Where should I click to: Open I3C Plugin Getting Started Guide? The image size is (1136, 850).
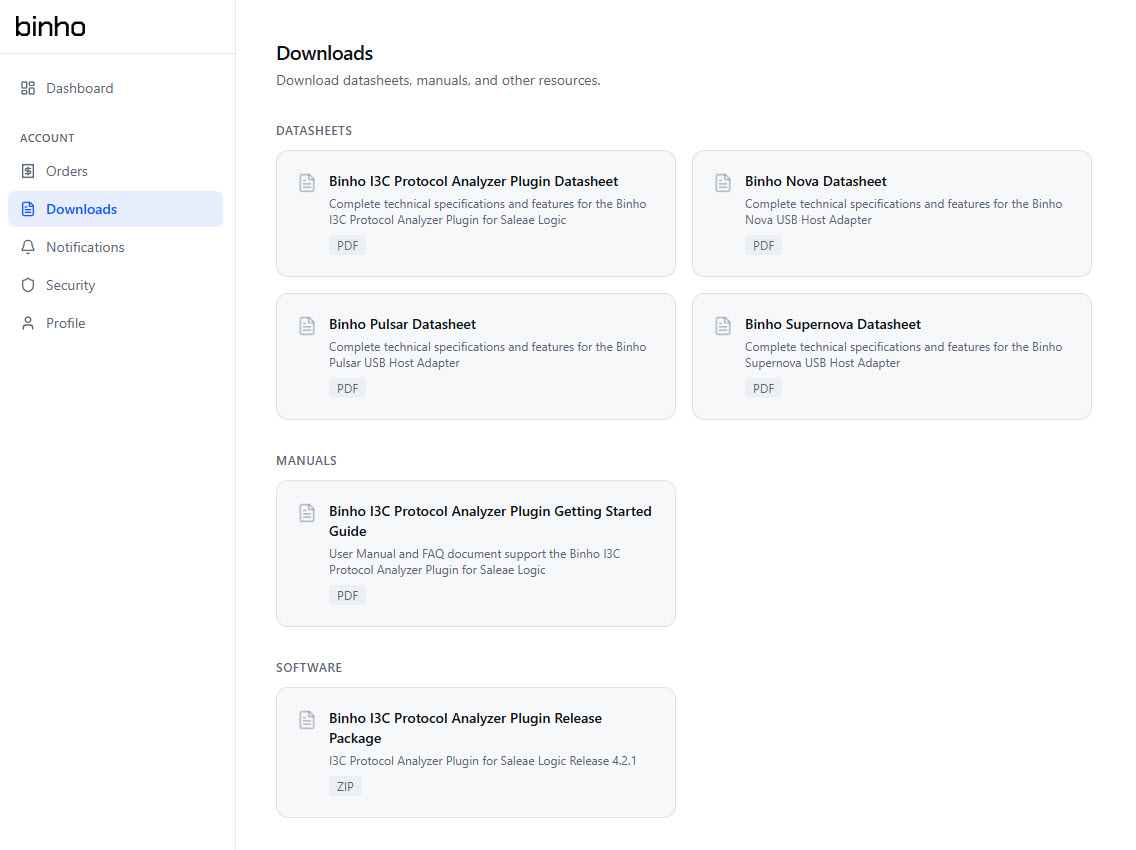[x=490, y=521]
